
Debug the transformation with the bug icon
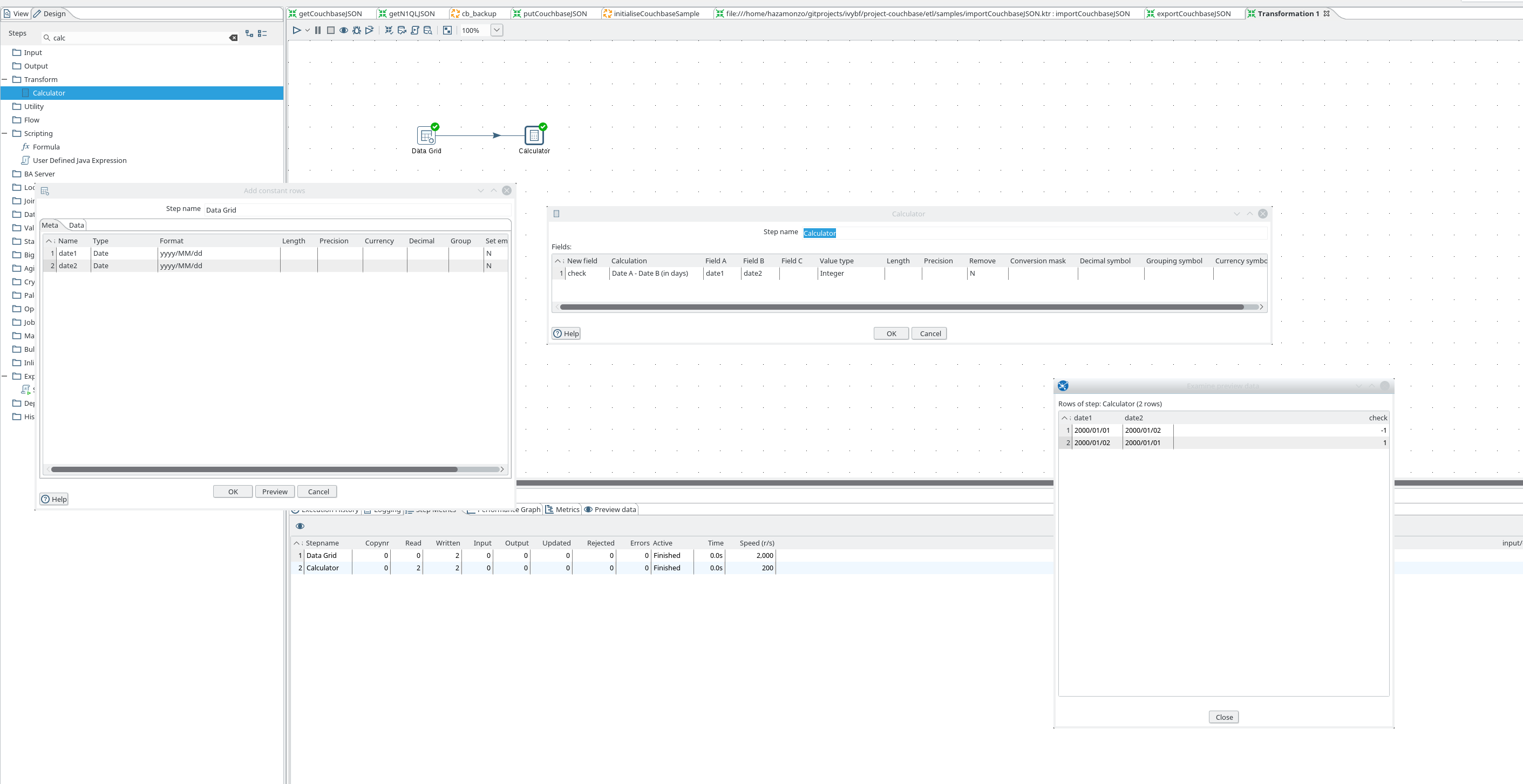(x=357, y=30)
